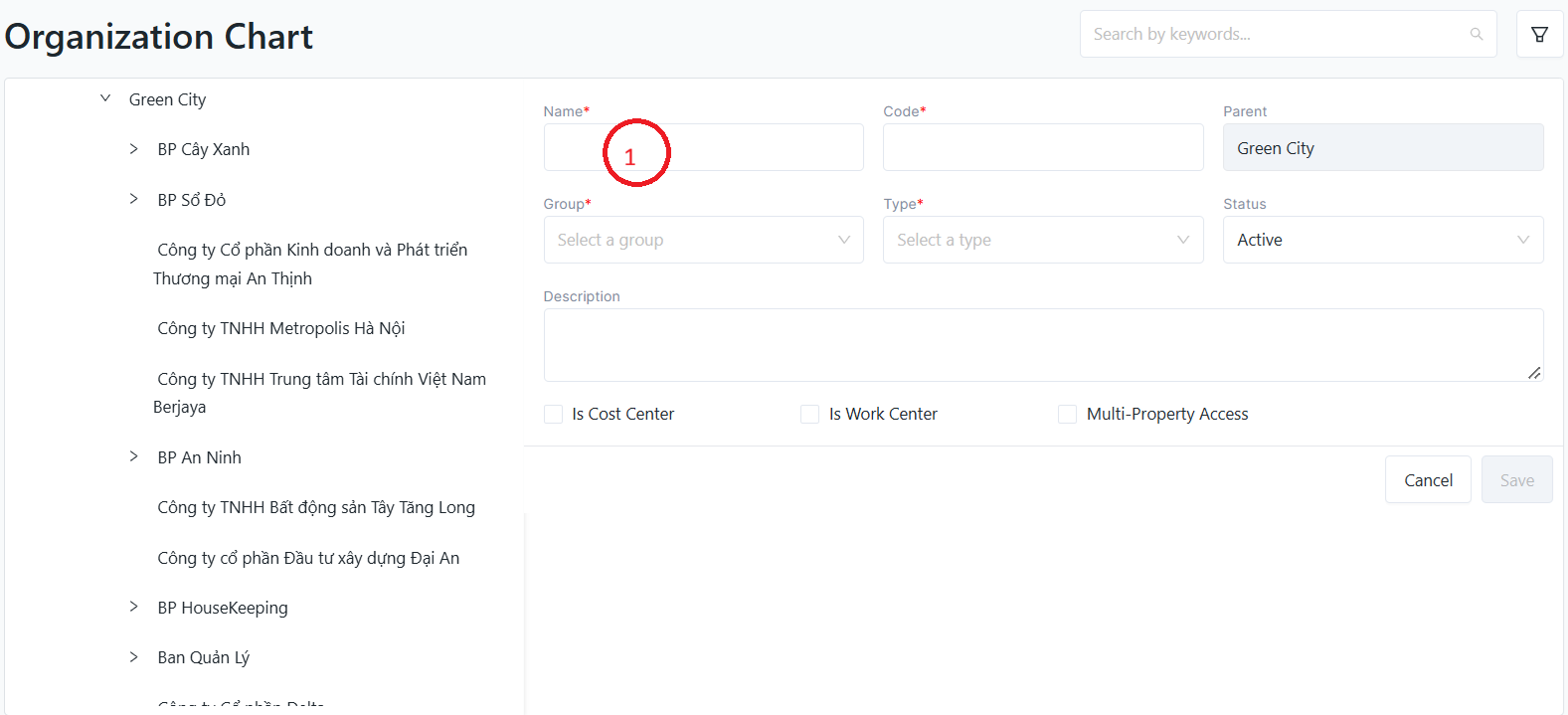
Task: Expand the BP Sổ Đỏ node
Action: pyautogui.click(x=133, y=199)
